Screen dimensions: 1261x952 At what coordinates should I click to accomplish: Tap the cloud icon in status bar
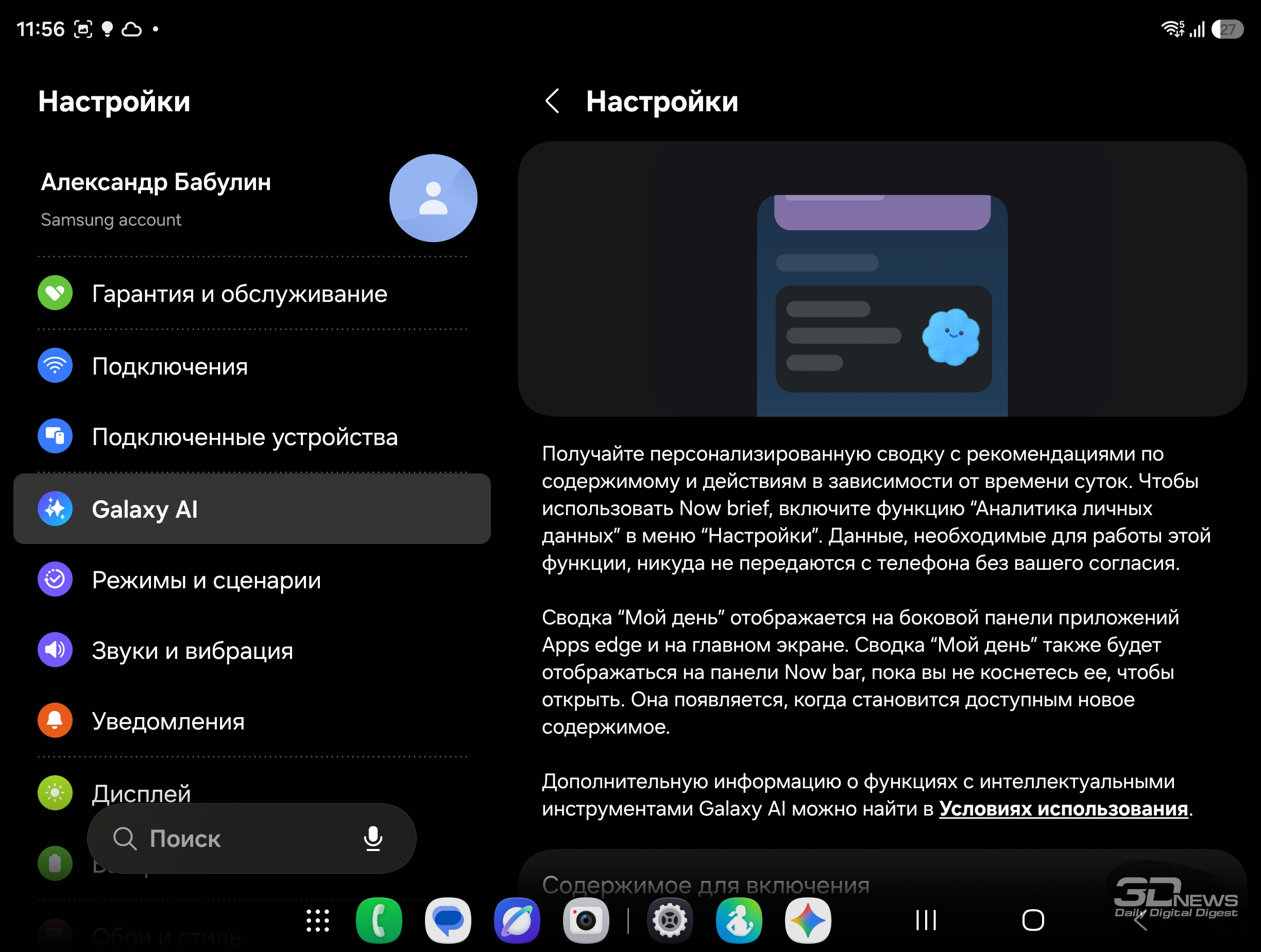pos(131,29)
